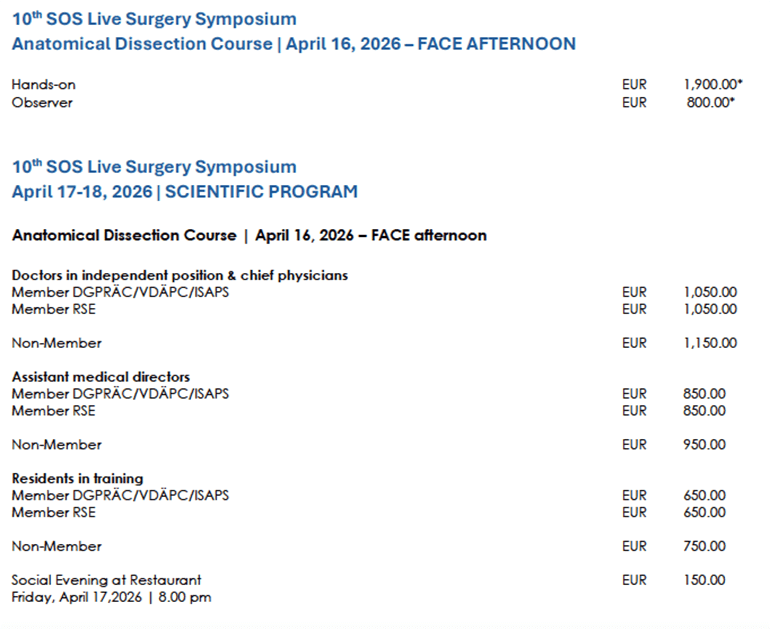Click the 150.00 Social Evening price

pos(705,580)
